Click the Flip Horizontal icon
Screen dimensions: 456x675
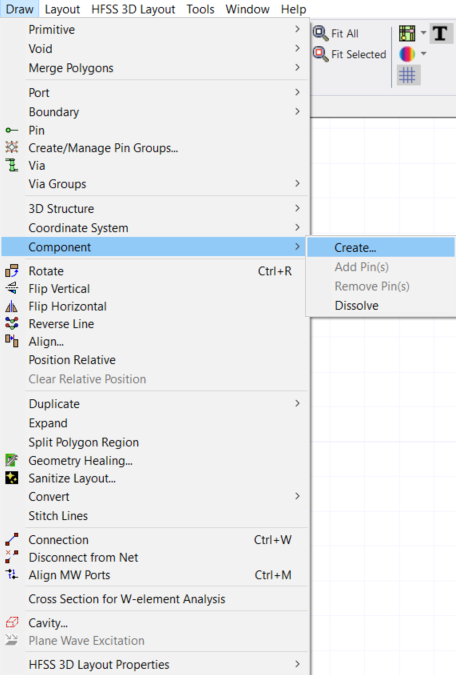[12, 306]
